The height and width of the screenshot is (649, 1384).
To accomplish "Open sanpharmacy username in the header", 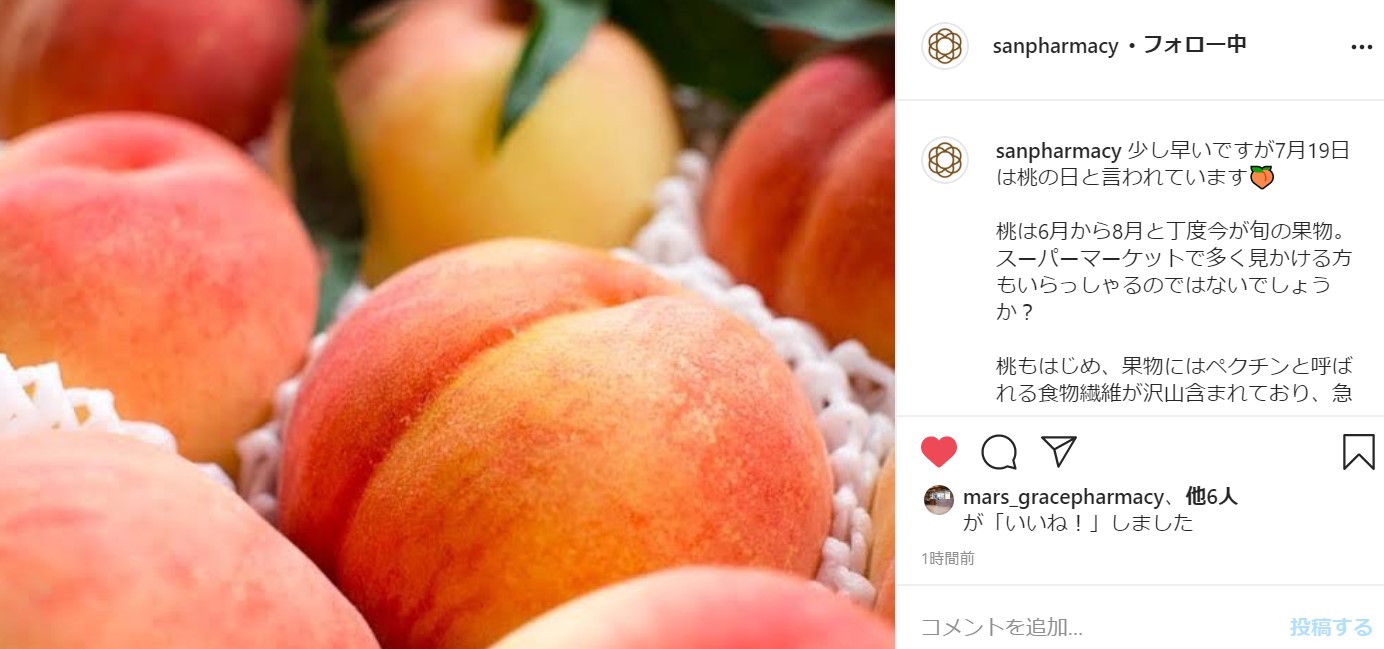I will tap(1055, 46).
